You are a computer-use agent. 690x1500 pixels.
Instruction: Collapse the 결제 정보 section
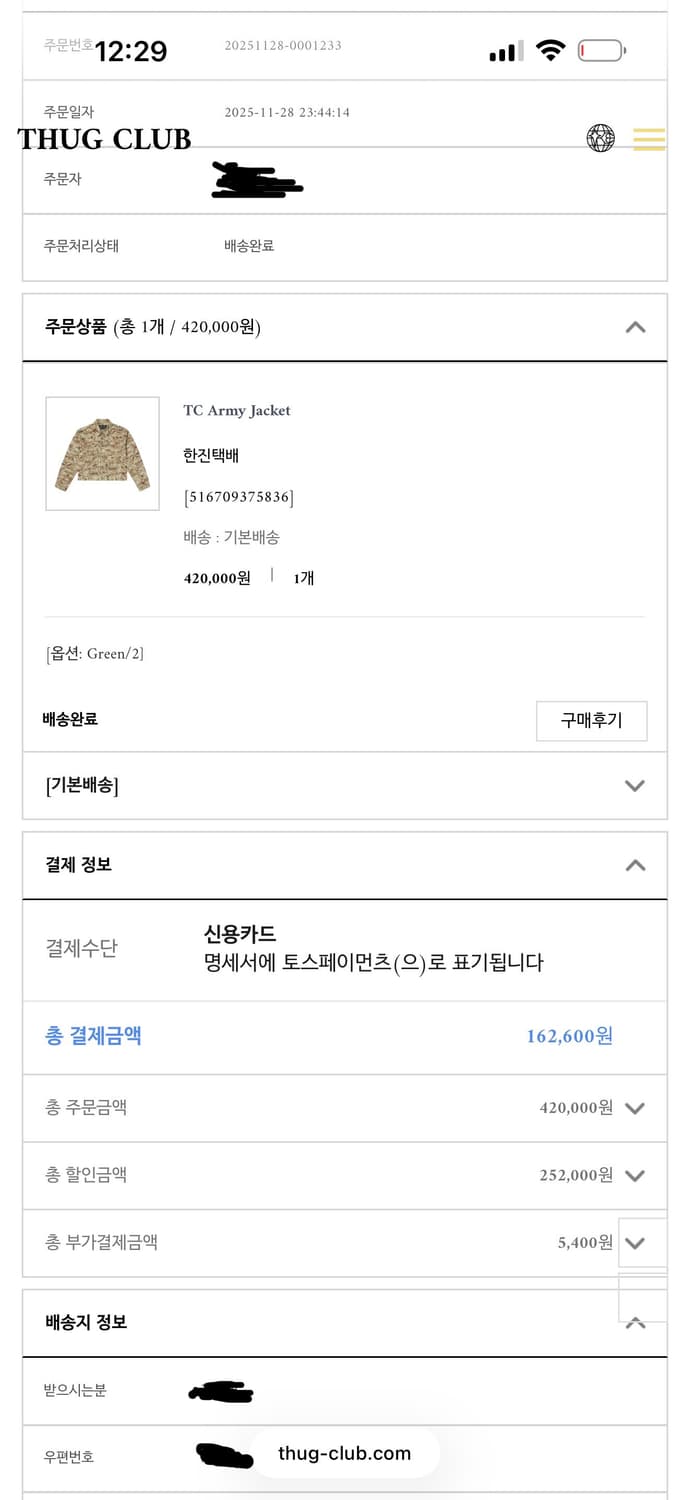(x=633, y=864)
